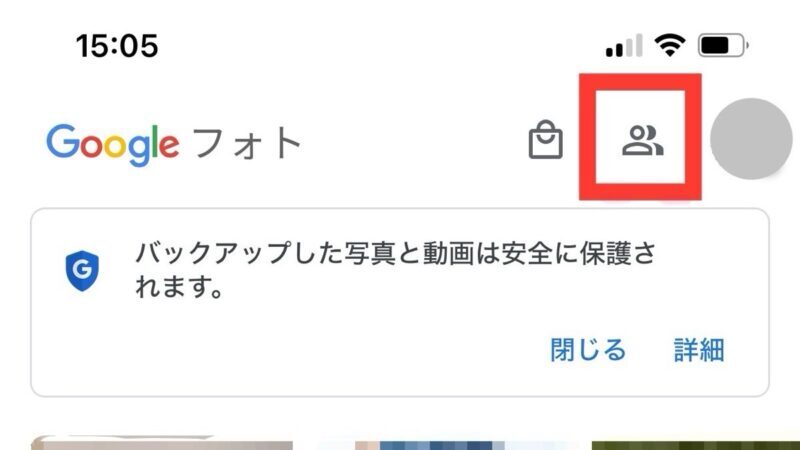Tap the battery level indicator
800x450 pixels.
coord(723,46)
